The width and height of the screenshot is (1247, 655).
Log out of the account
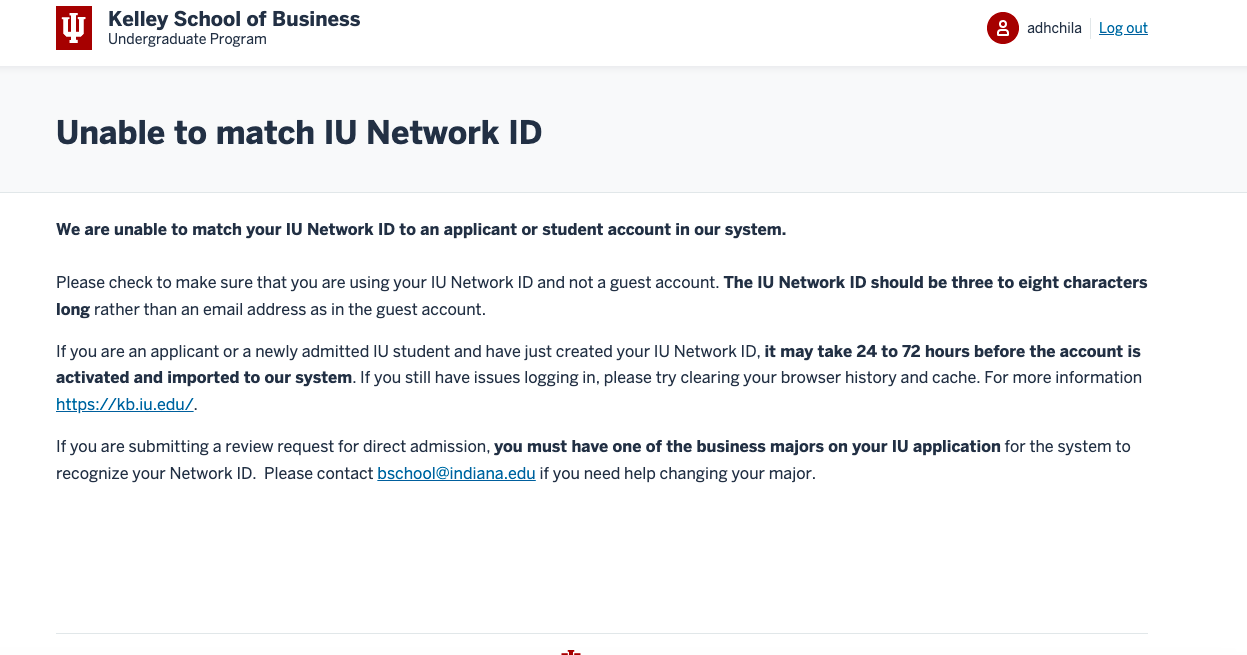[1123, 28]
